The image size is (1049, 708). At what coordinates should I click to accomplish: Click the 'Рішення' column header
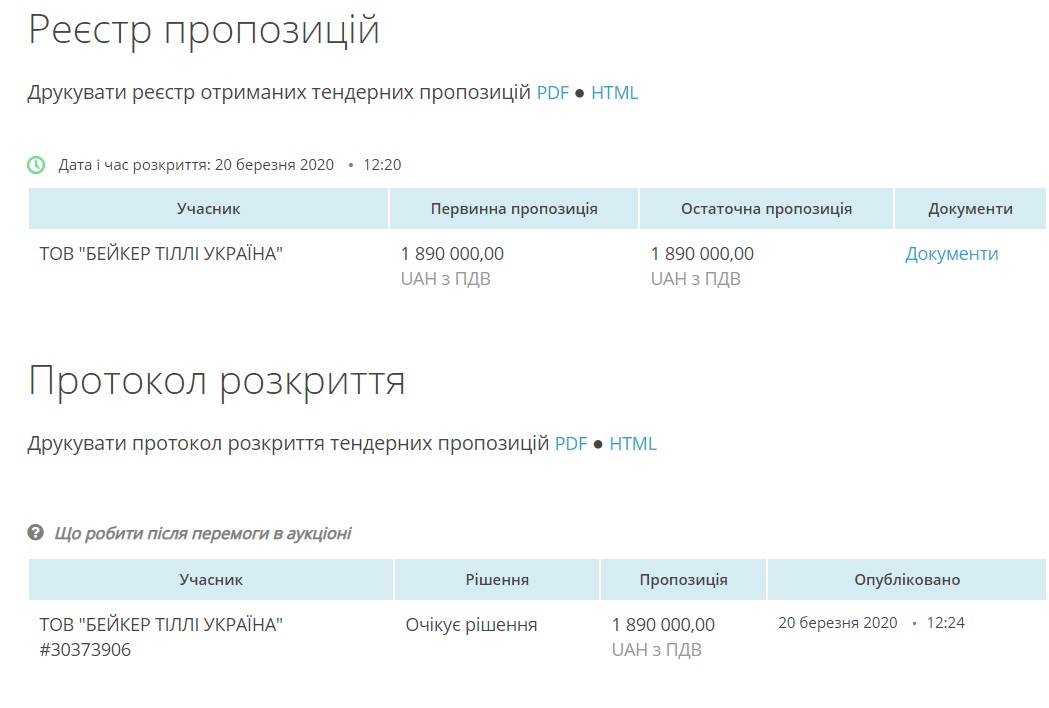497,580
